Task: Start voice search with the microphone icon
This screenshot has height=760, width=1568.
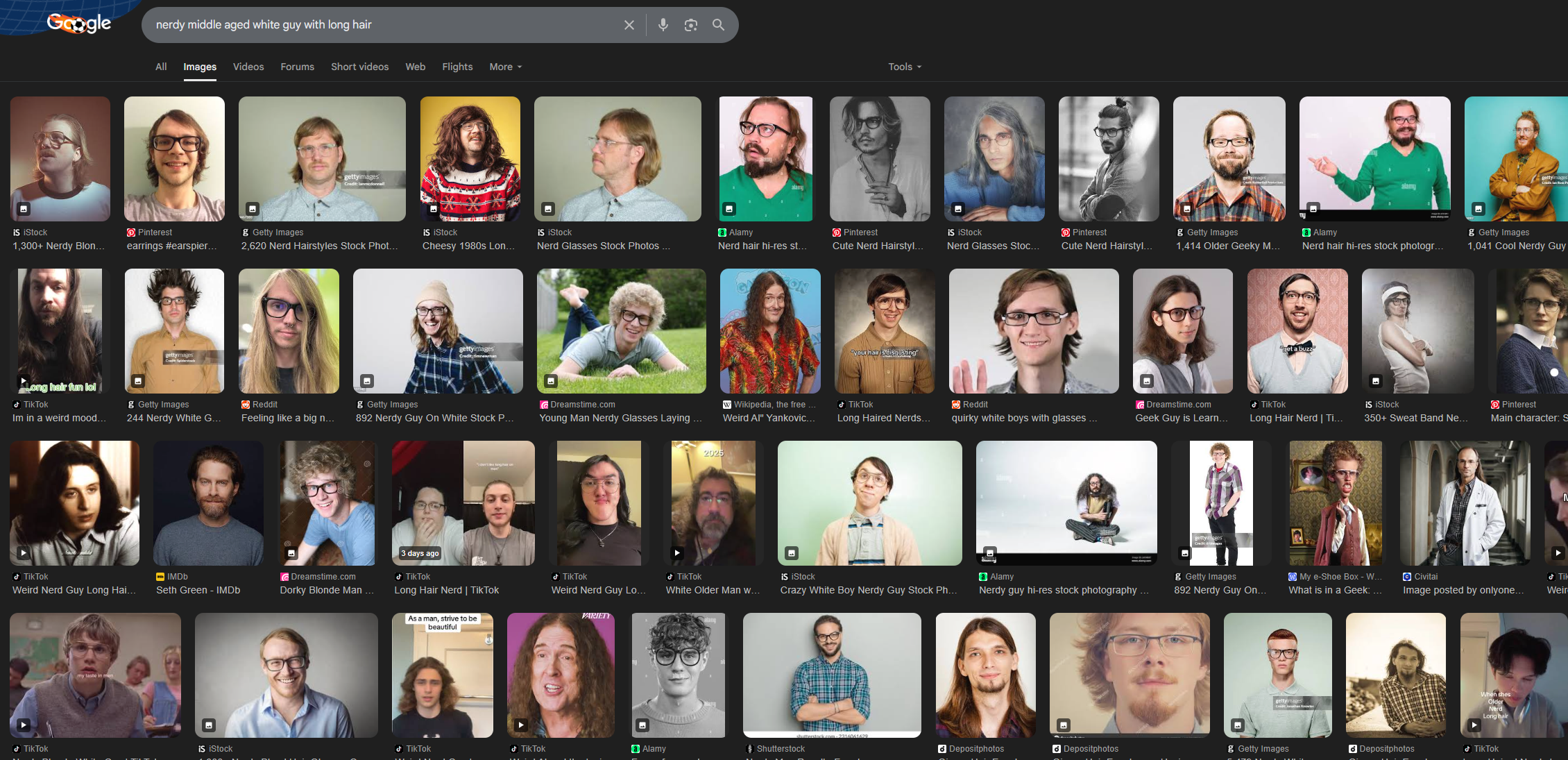Action: [663, 25]
